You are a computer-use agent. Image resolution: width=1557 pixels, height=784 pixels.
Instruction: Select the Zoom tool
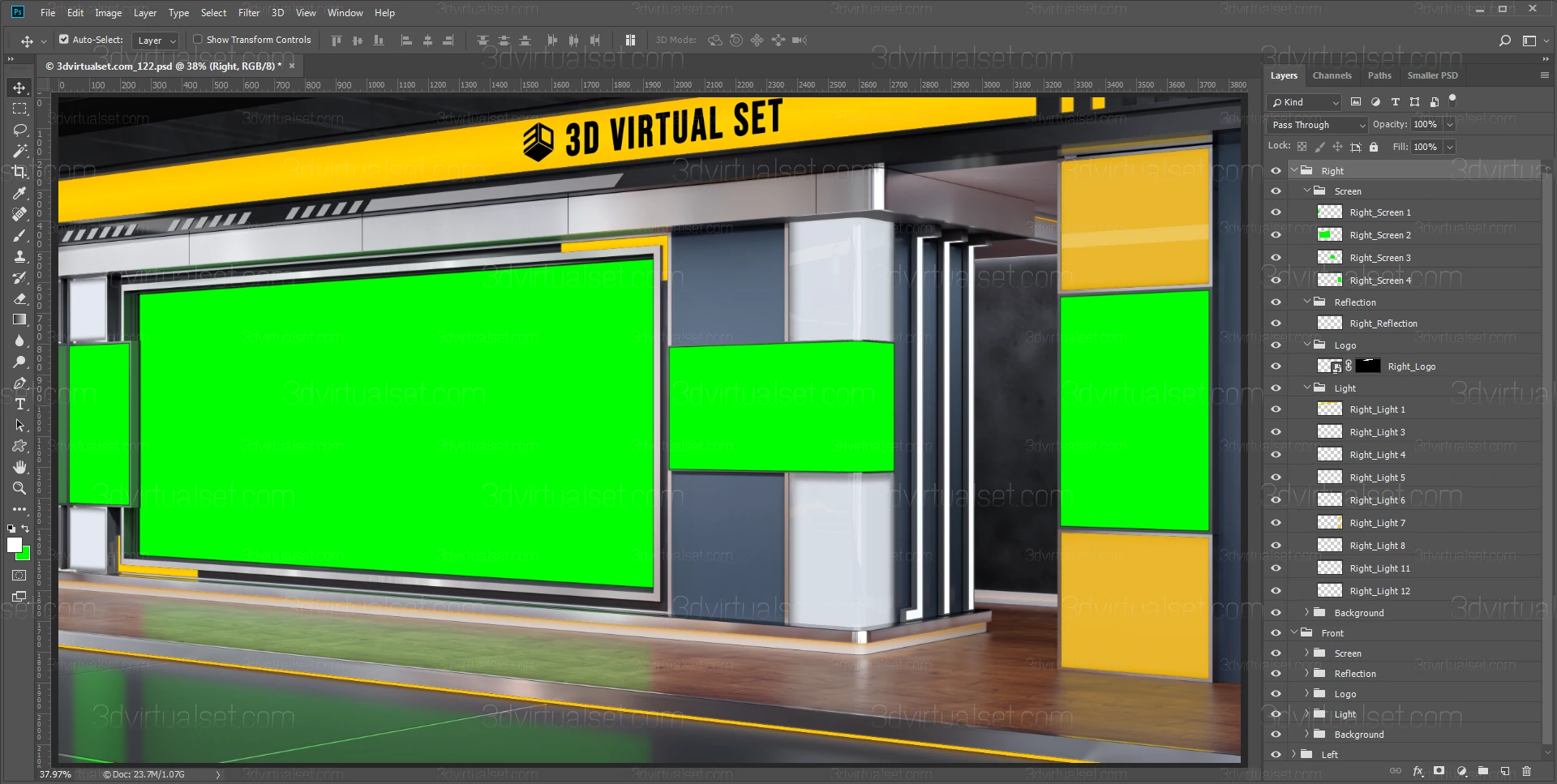coord(19,488)
